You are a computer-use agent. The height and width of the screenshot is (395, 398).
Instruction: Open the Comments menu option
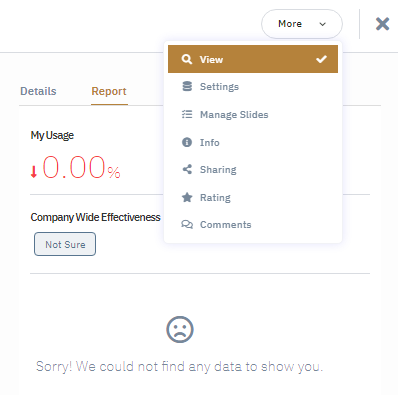click(253, 224)
